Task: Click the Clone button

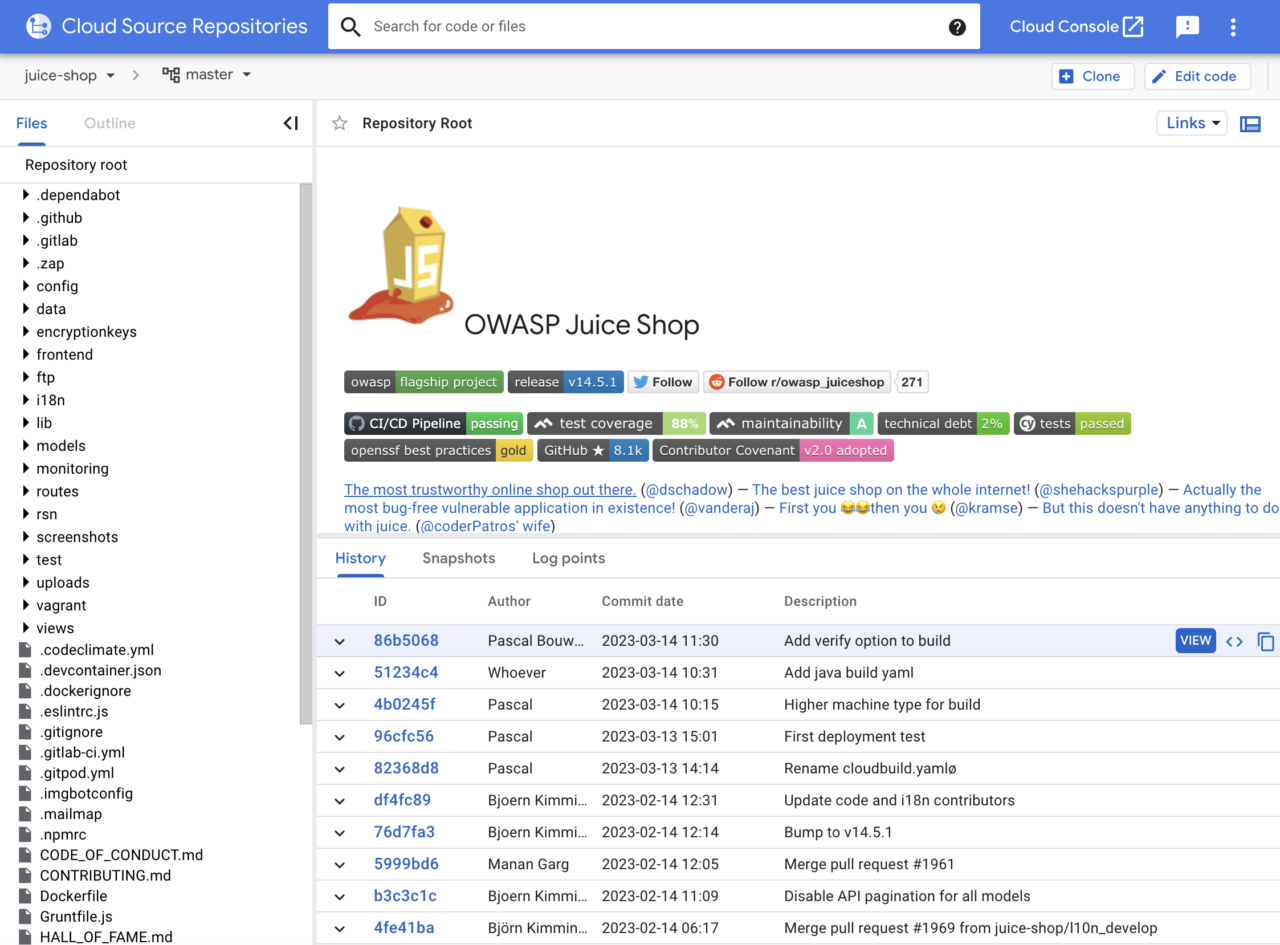Action: click(1092, 75)
